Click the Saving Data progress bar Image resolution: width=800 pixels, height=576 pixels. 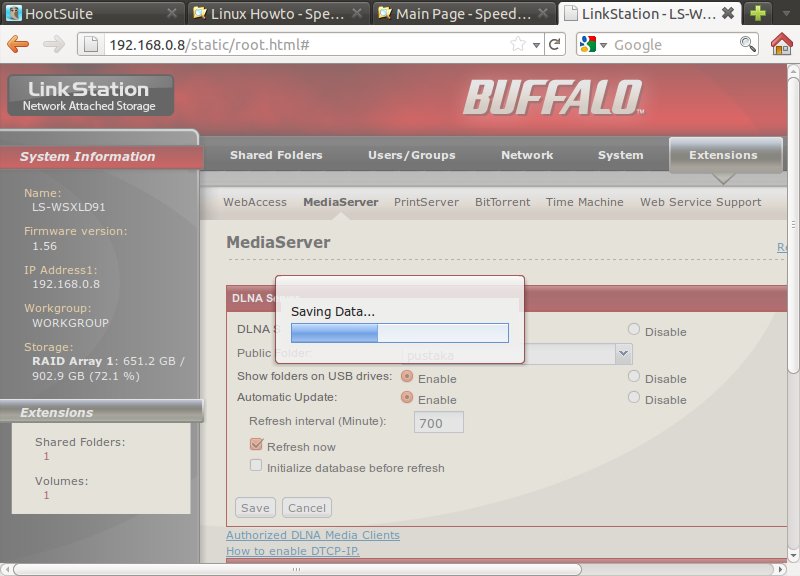click(400, 333)
